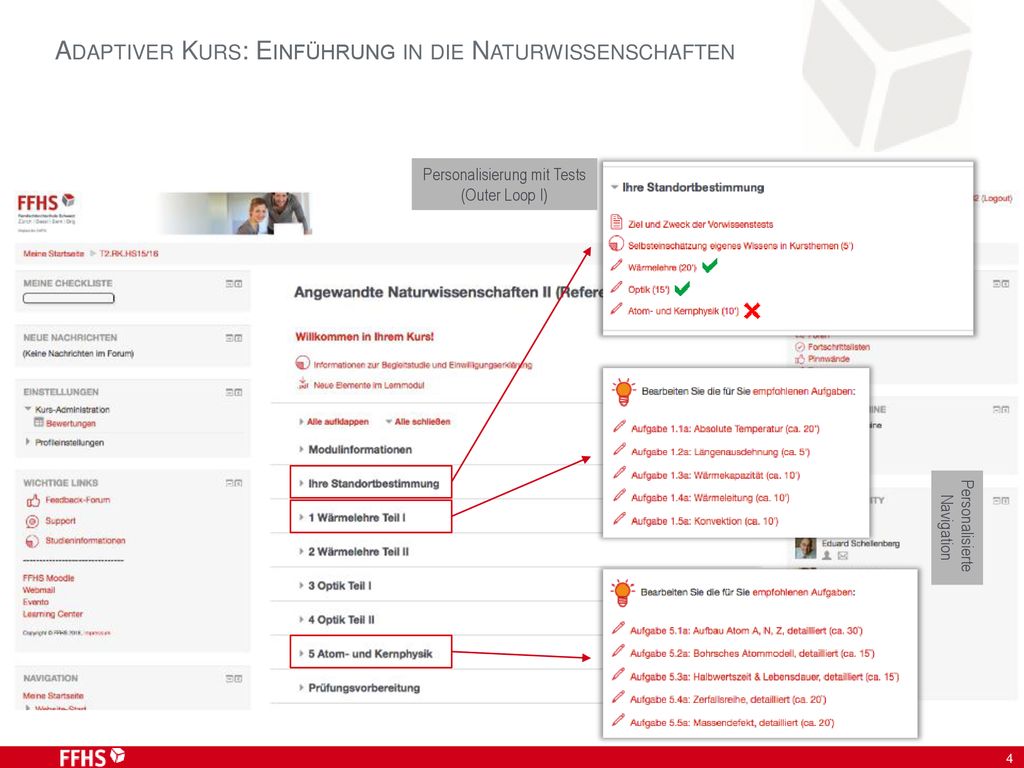
Task: Click the pencil icon beside Optik (15')
Action: tap(616, 287)
